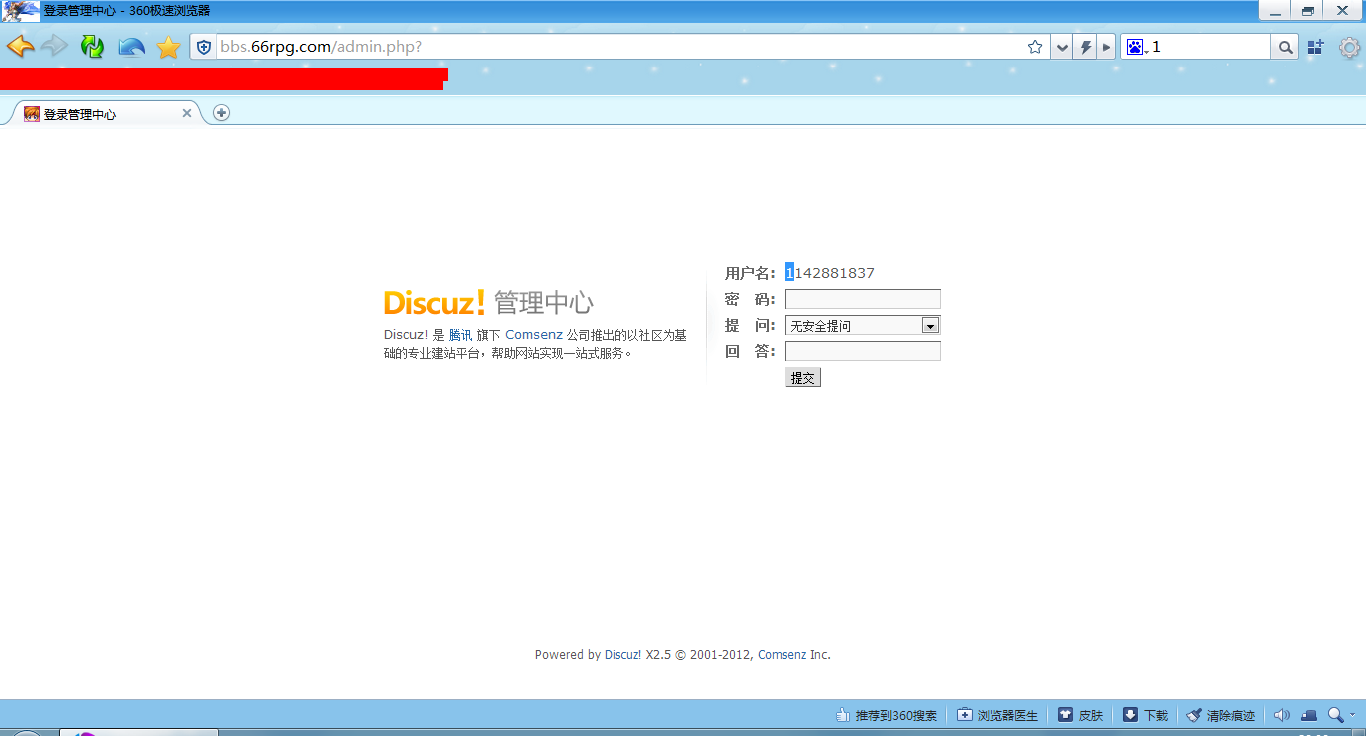Bookmark page with the outline star icon
The width and height of the screenshot is (1366, 736).
(x=1035, y=47)
